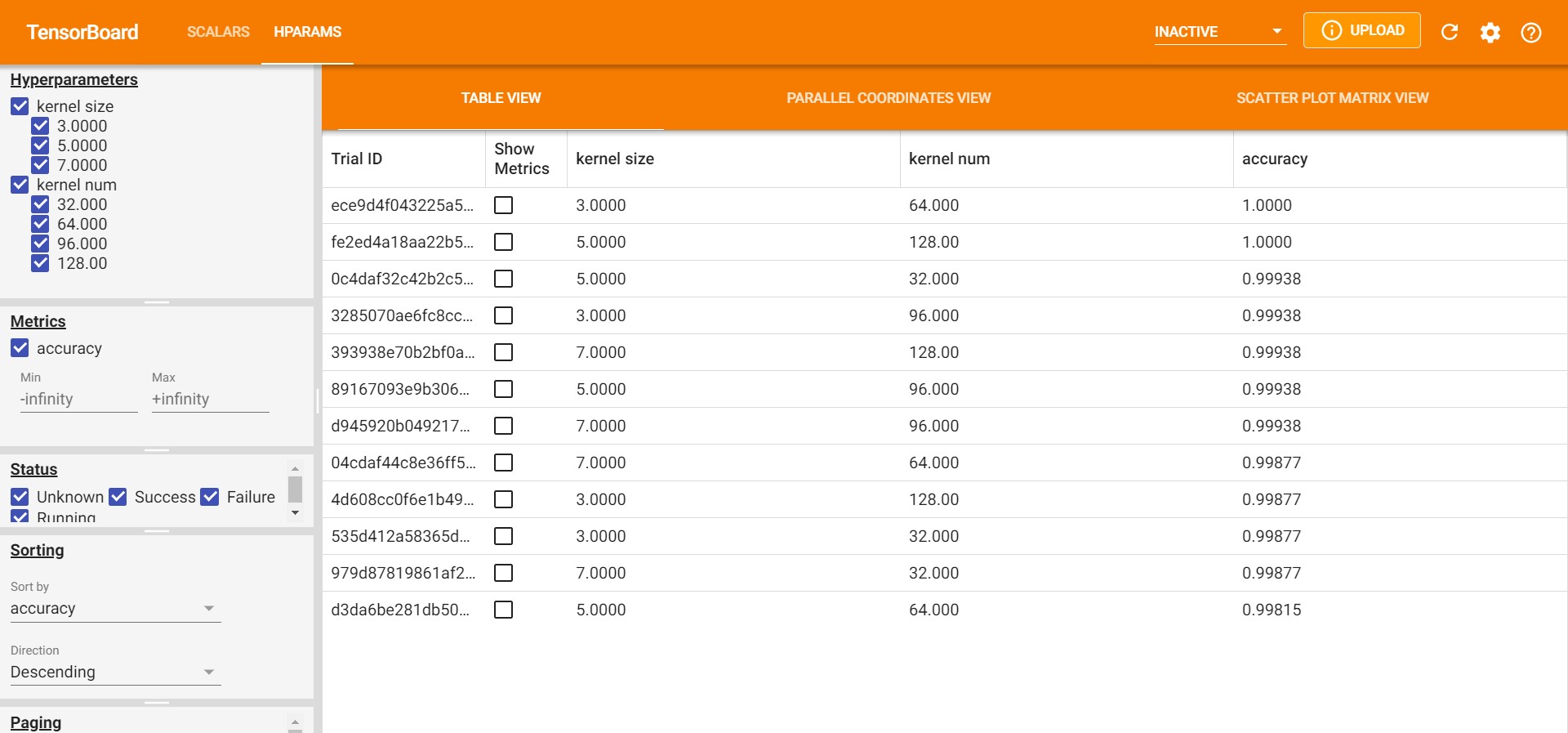
Task: Show metrics for trial d945920b049217
Action: coord(504,426)
